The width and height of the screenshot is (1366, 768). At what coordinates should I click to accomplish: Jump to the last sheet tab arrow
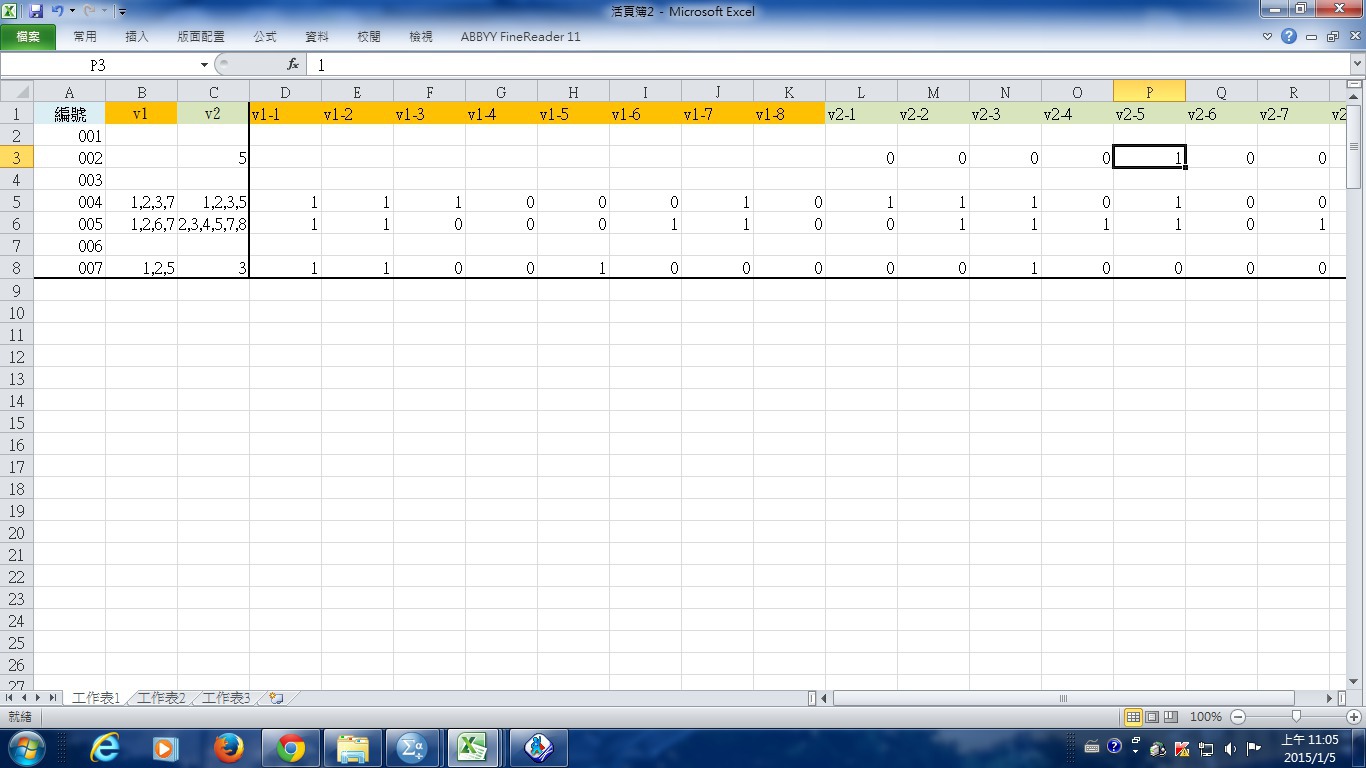pyautogui.click(x=53, y=698)
